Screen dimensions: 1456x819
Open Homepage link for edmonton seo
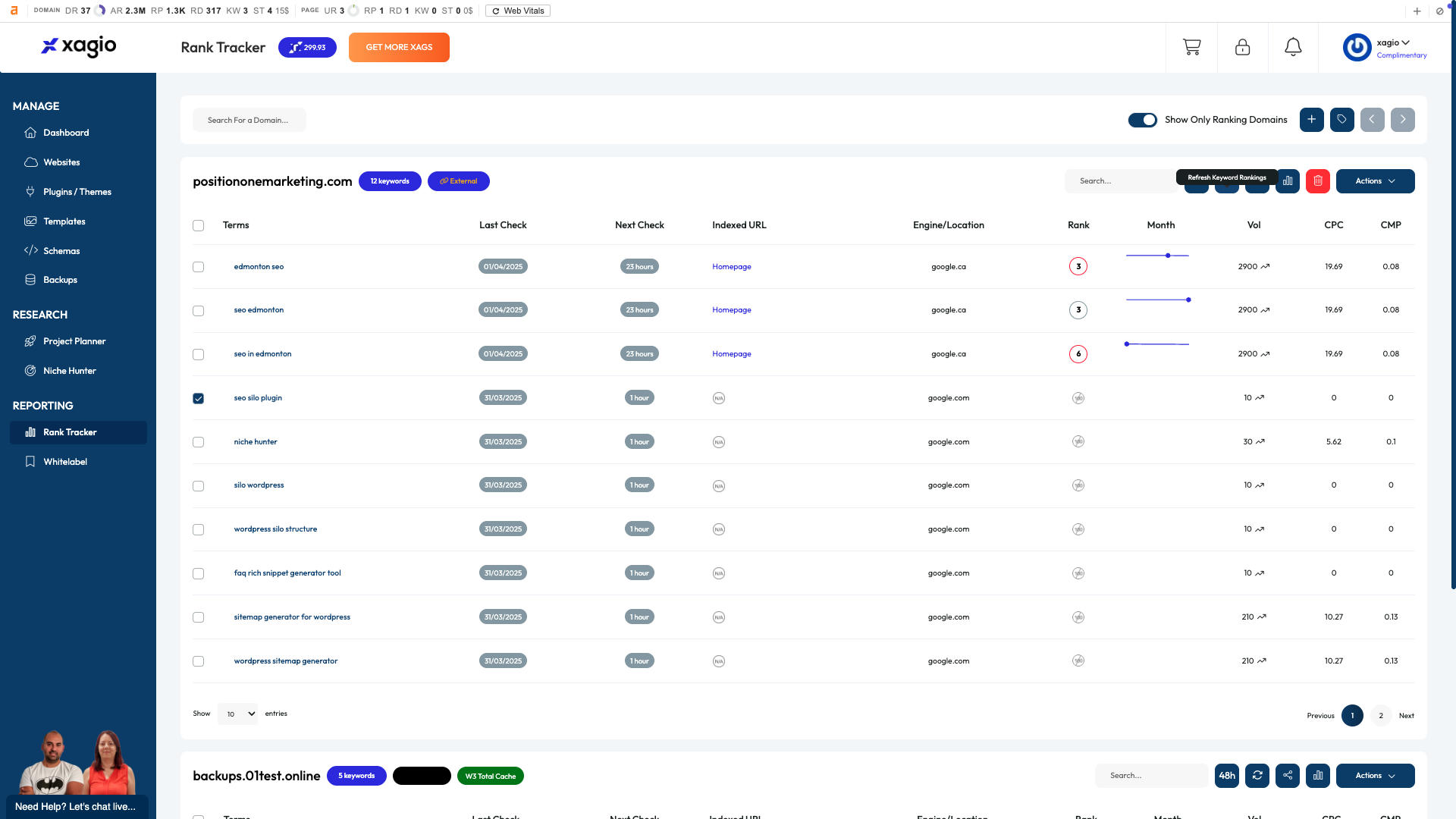click(731, 267)
